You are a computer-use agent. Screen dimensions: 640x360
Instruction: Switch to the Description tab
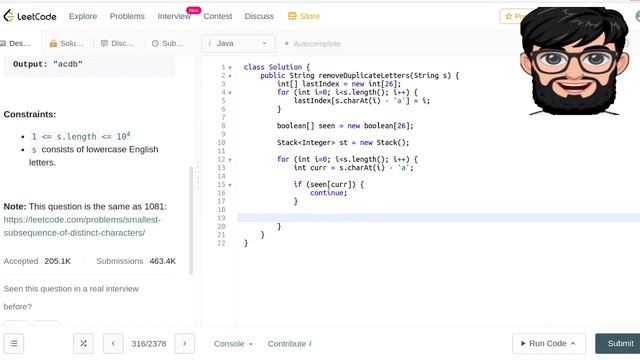[16, 43]
